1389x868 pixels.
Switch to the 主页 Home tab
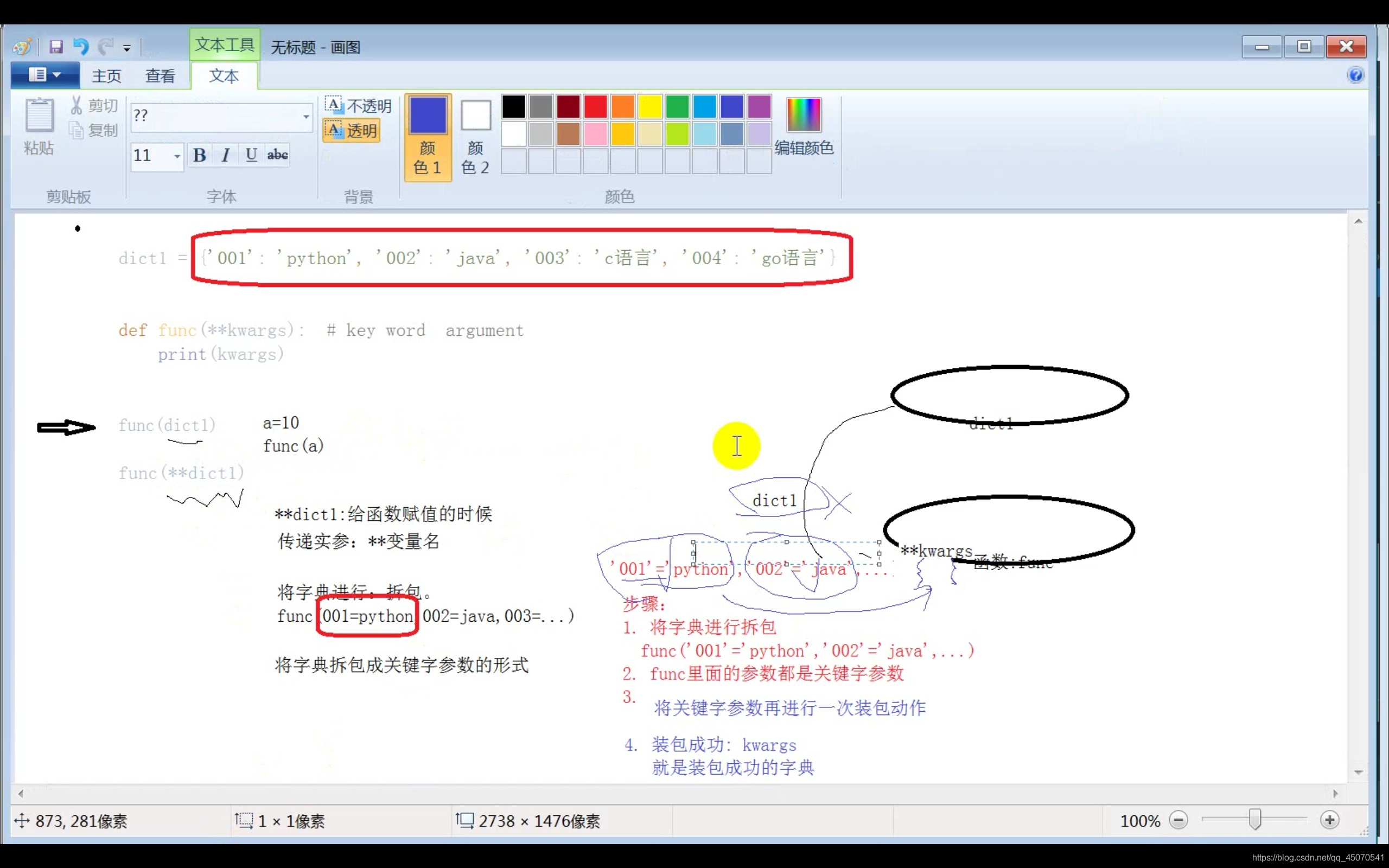[107, 76]
